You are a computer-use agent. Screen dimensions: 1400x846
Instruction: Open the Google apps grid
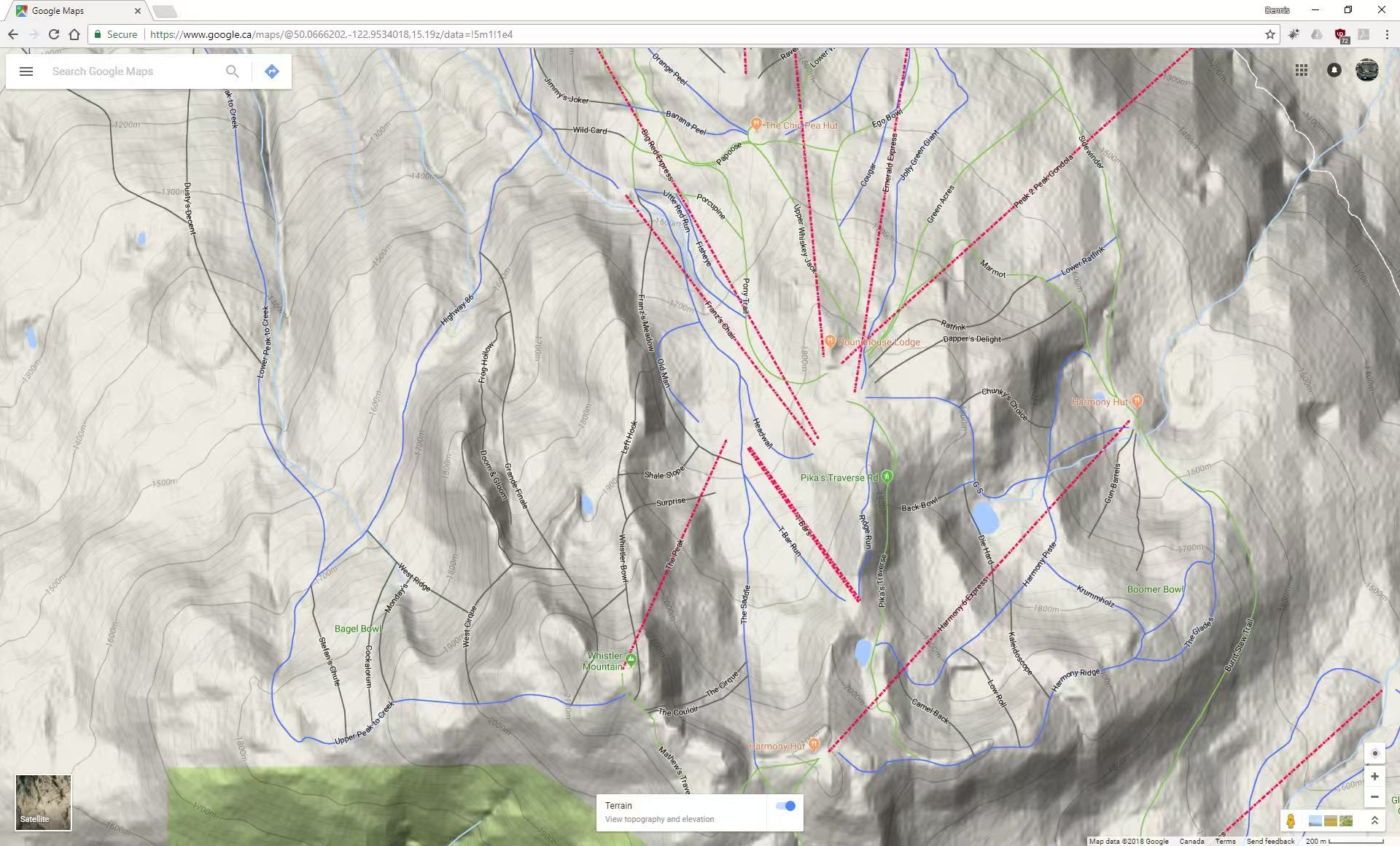[x=1302, y=70]
